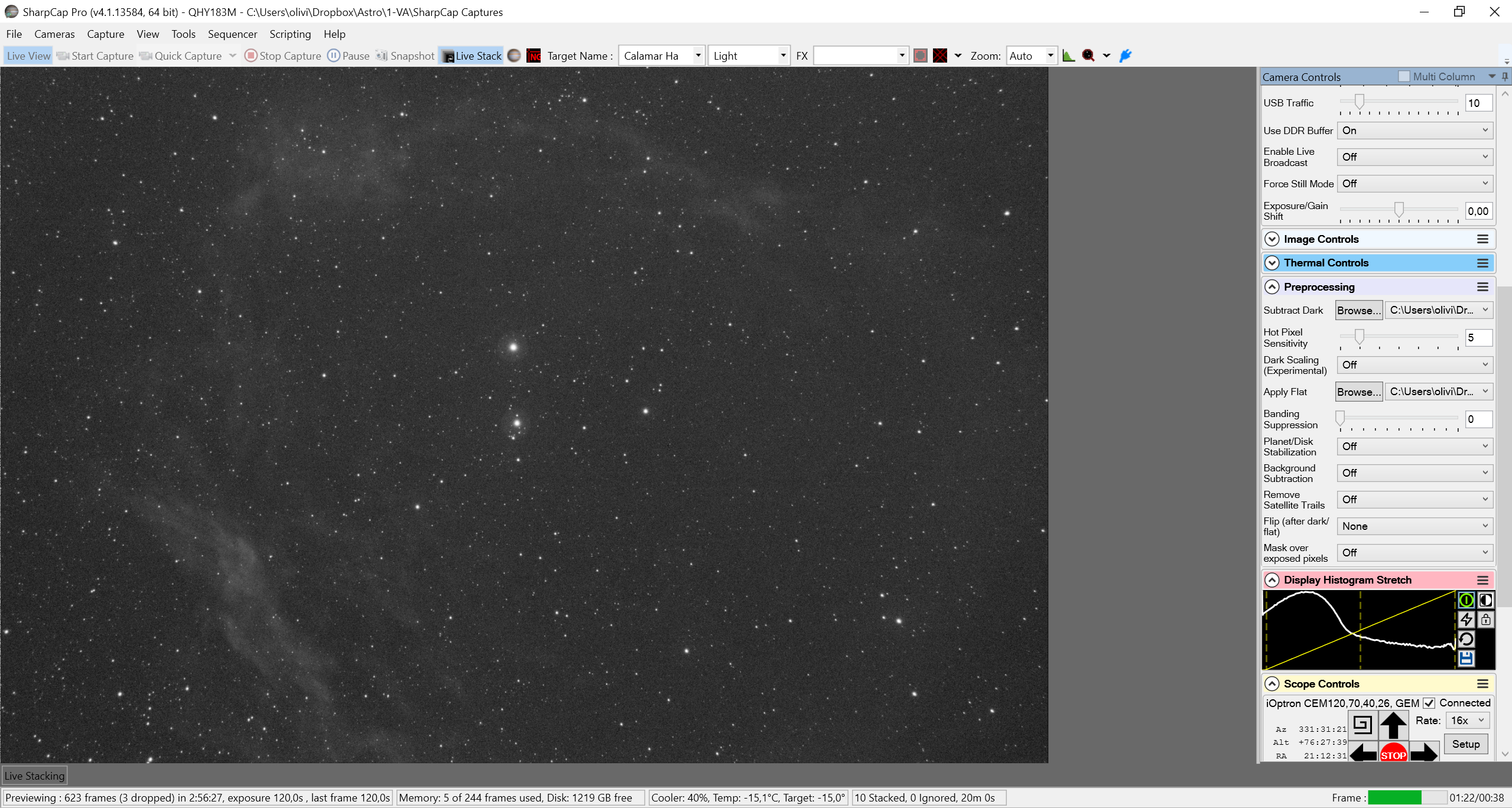1512x808 pixels.
Task: Uncheck the mount Connected checkbox
Action: click(x=1429, y=703)
